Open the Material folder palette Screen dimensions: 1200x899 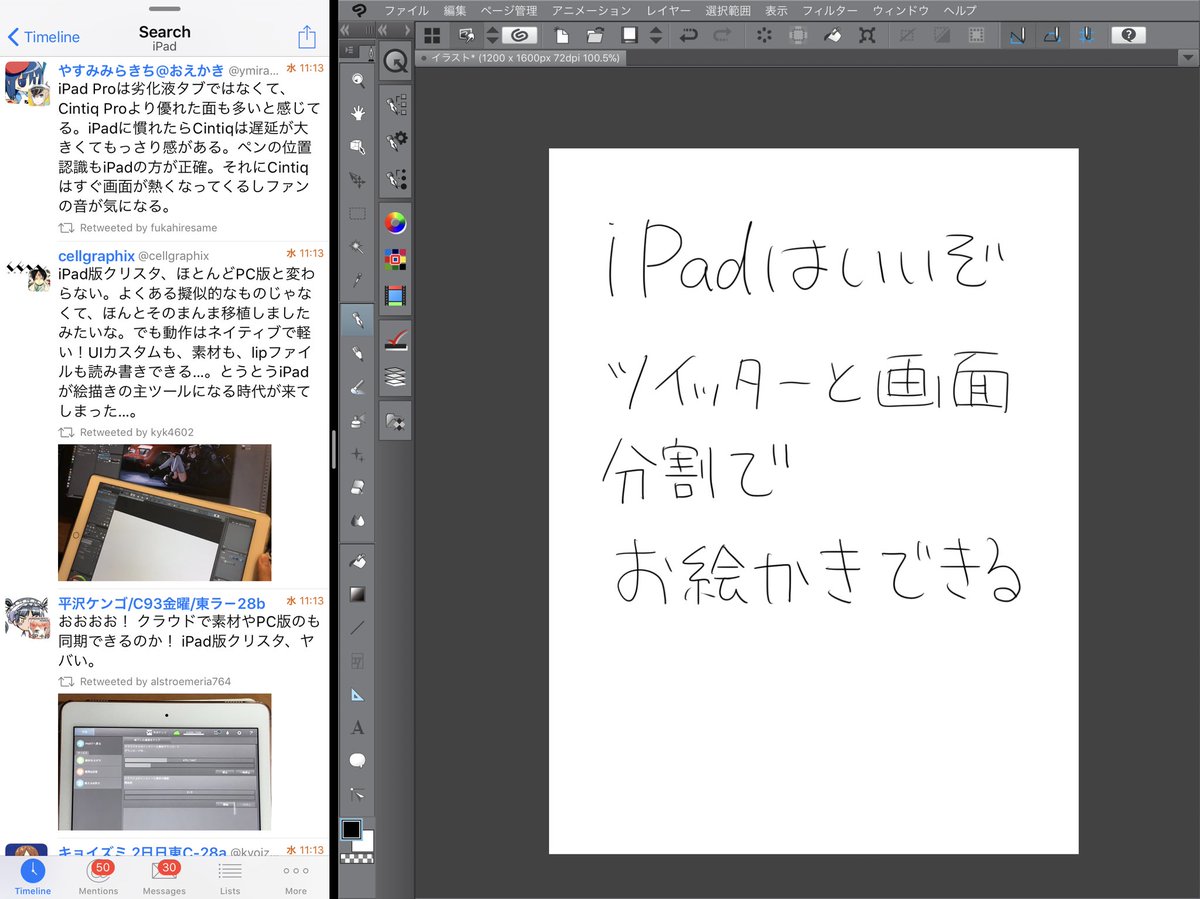[396, 421]
